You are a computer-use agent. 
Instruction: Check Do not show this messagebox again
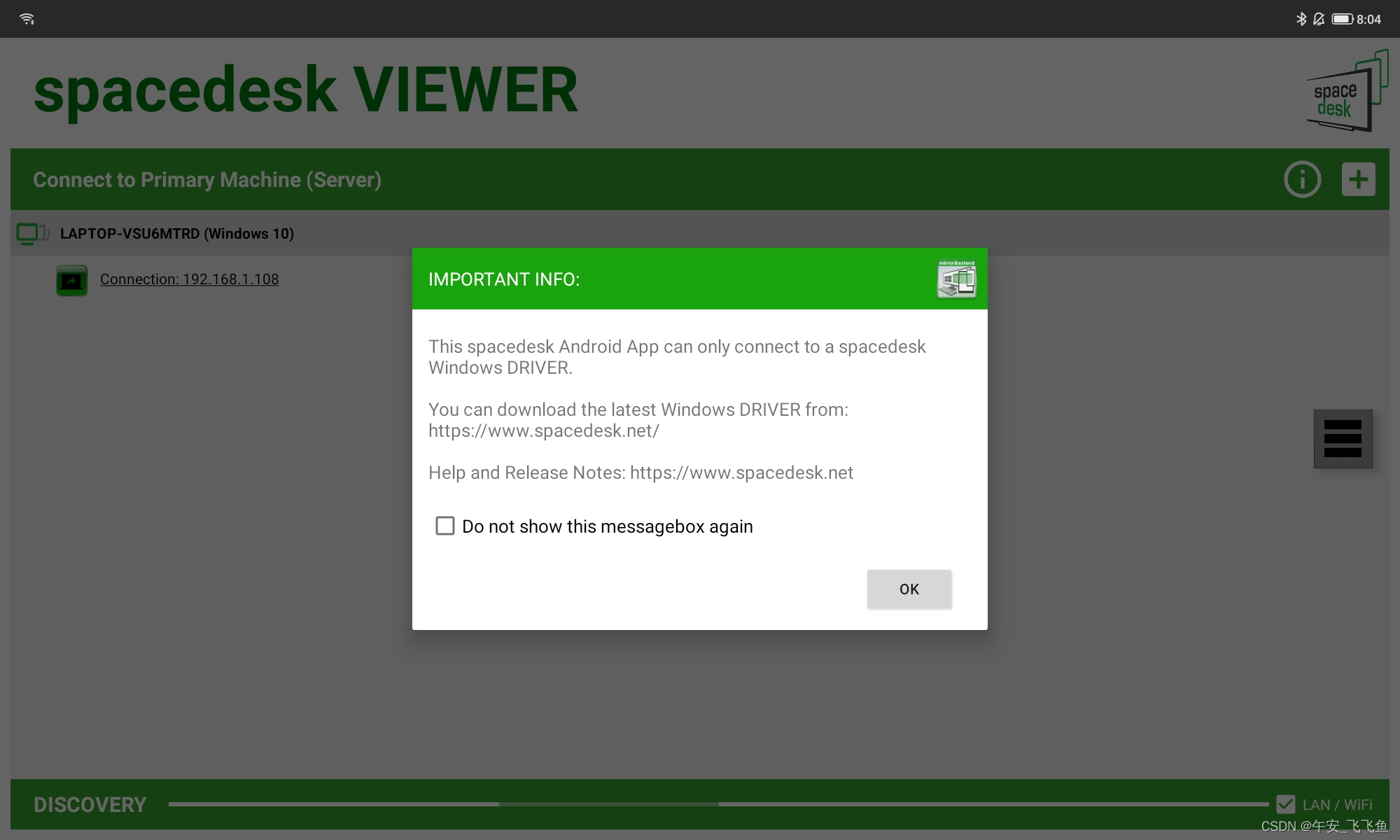pos(445,526)
